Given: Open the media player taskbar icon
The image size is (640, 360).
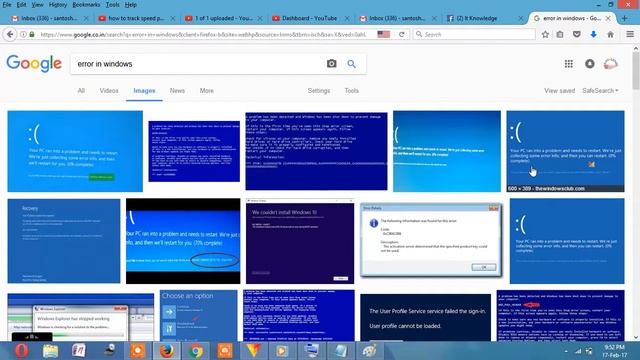Looking at the screenshot, I should click(x=282, y=351).
